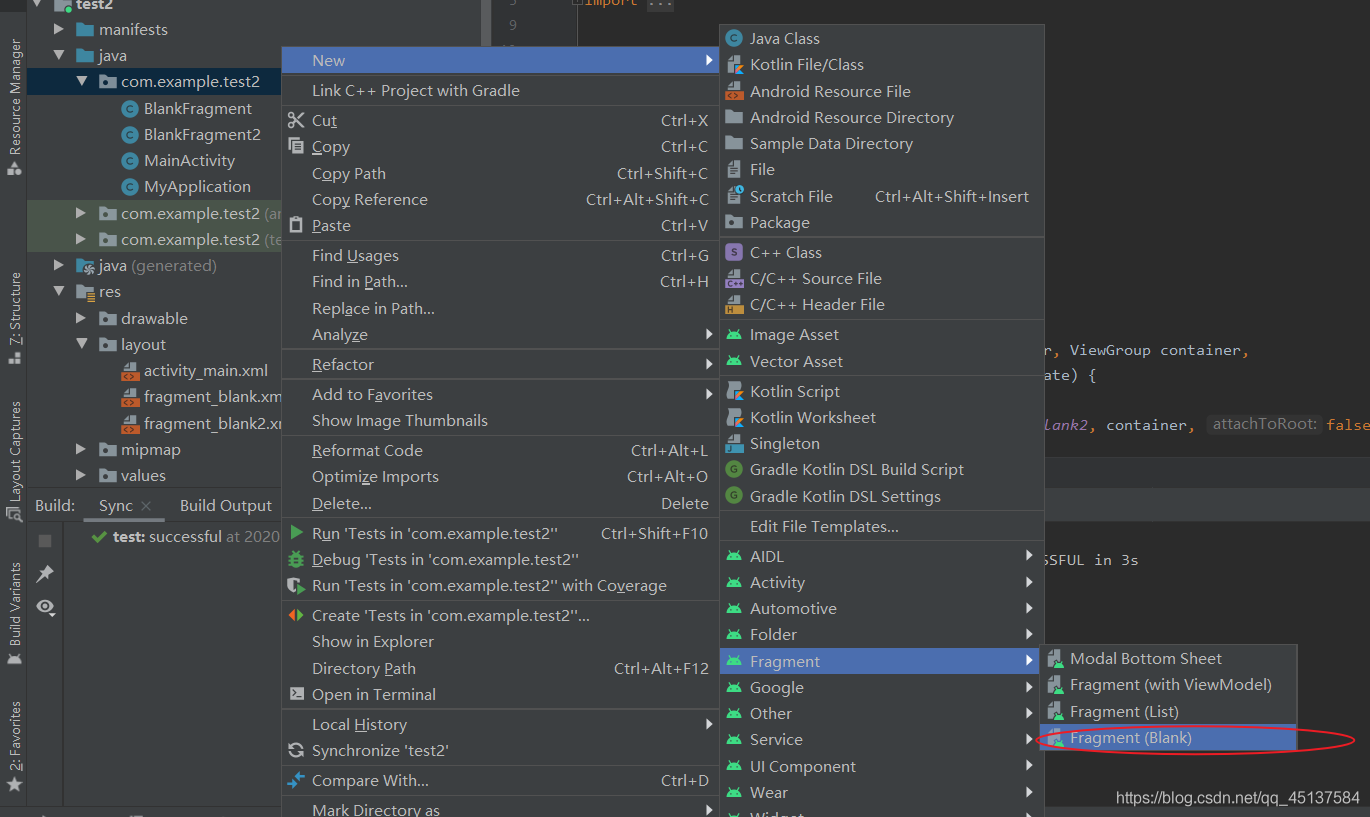Click the green Run tests arrow icon
This screenshot has width=1370, height=817.
[x=296, y=533]
